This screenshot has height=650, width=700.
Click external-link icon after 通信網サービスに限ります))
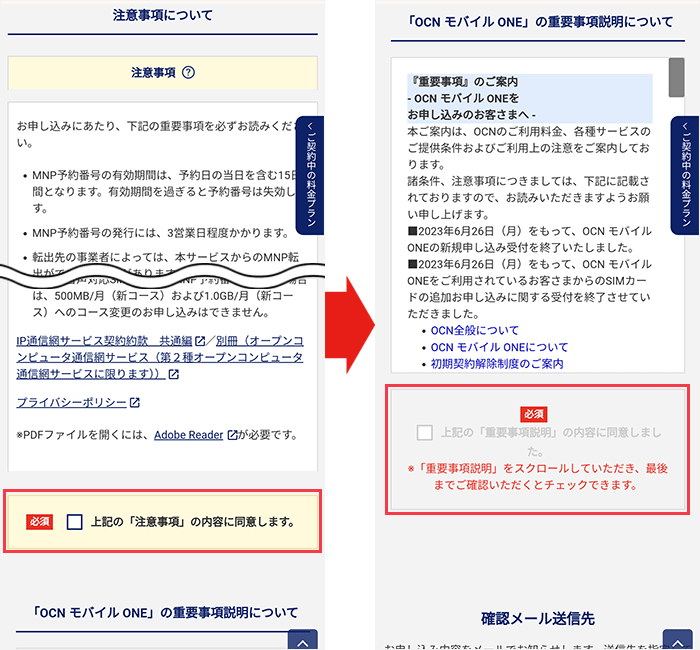point(174,374)
